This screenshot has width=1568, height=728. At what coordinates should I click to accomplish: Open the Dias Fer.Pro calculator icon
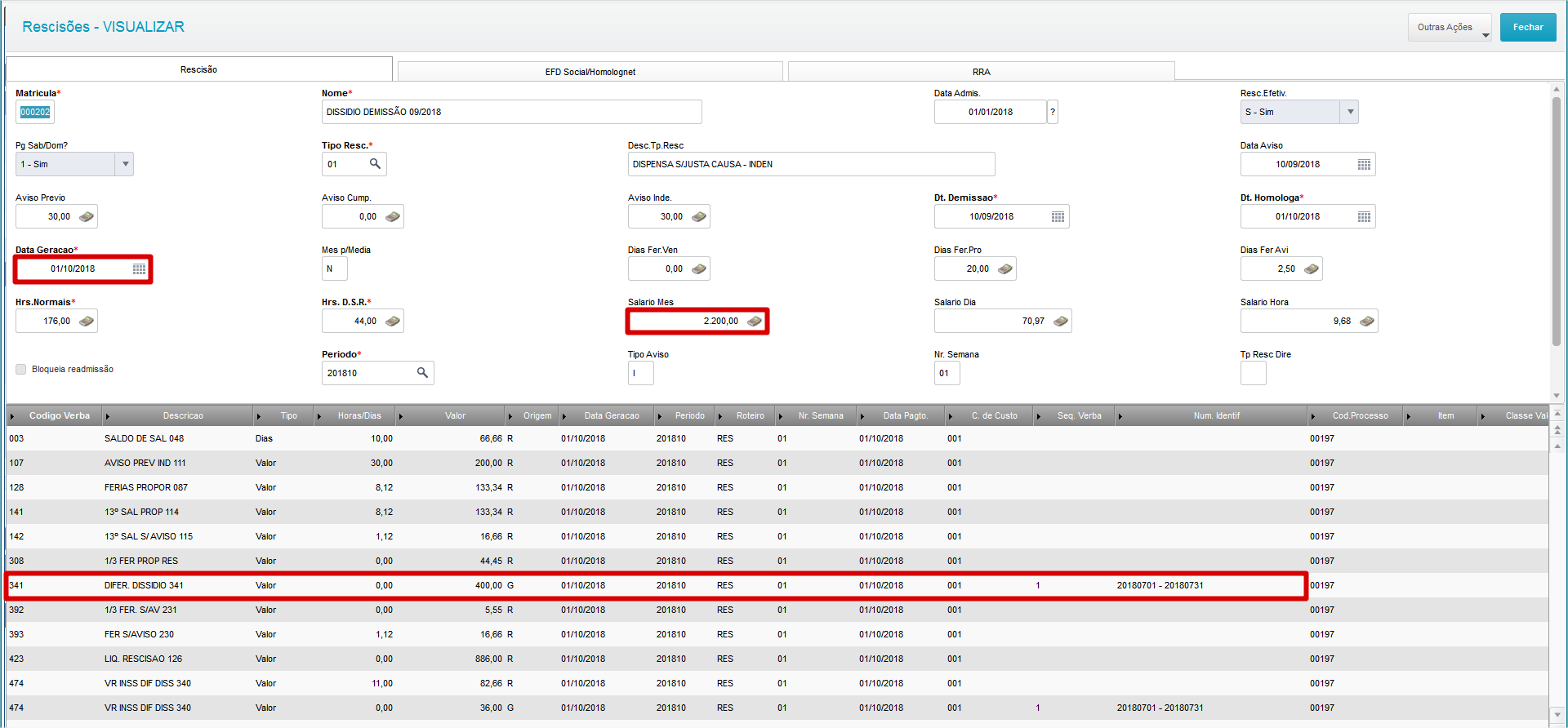pyautogui.click(x=1005, y=269)
